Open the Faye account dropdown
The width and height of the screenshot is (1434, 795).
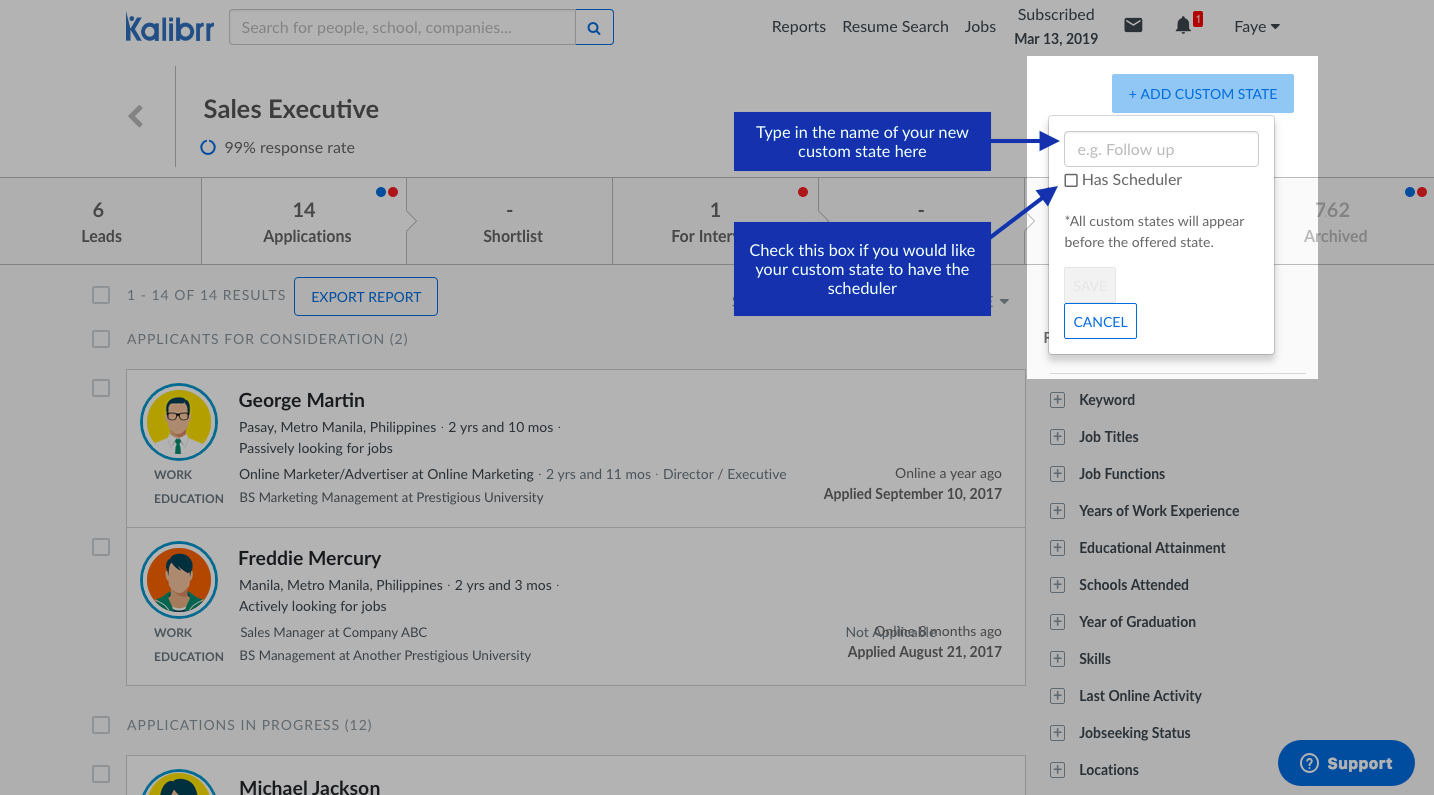point(1256,27)
